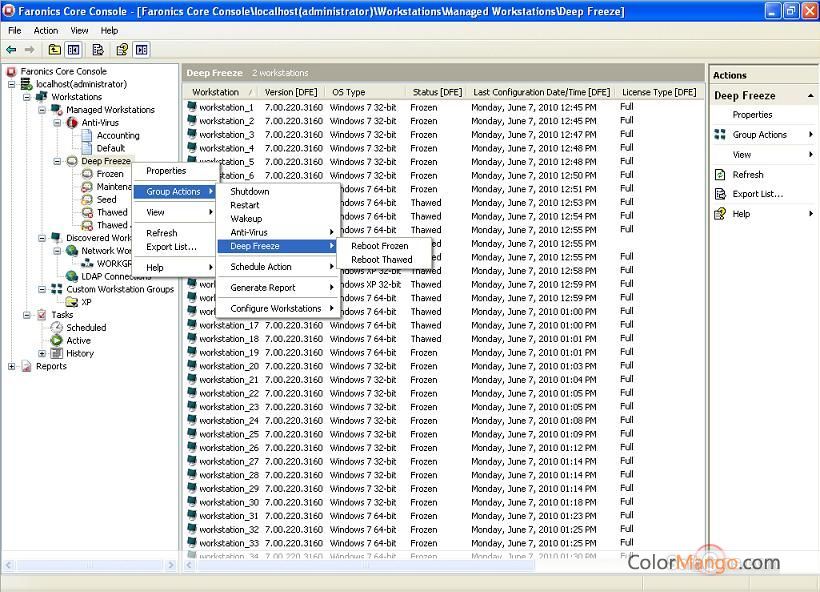Collapse the Custom Workstation Groups node

pyautogui.click(x=42, y=289)
